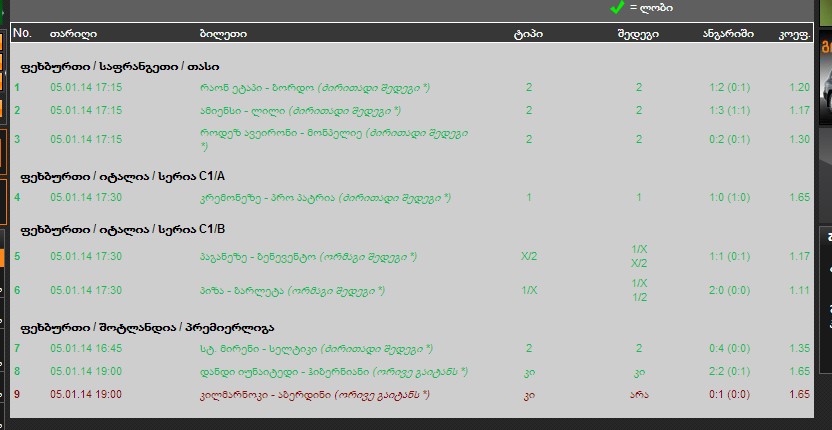Click group heading 'ფეხბურთი / შოტლანდია / პრემიერლიგა'
This screenshot has width=832, height=430.
point(147,328)
